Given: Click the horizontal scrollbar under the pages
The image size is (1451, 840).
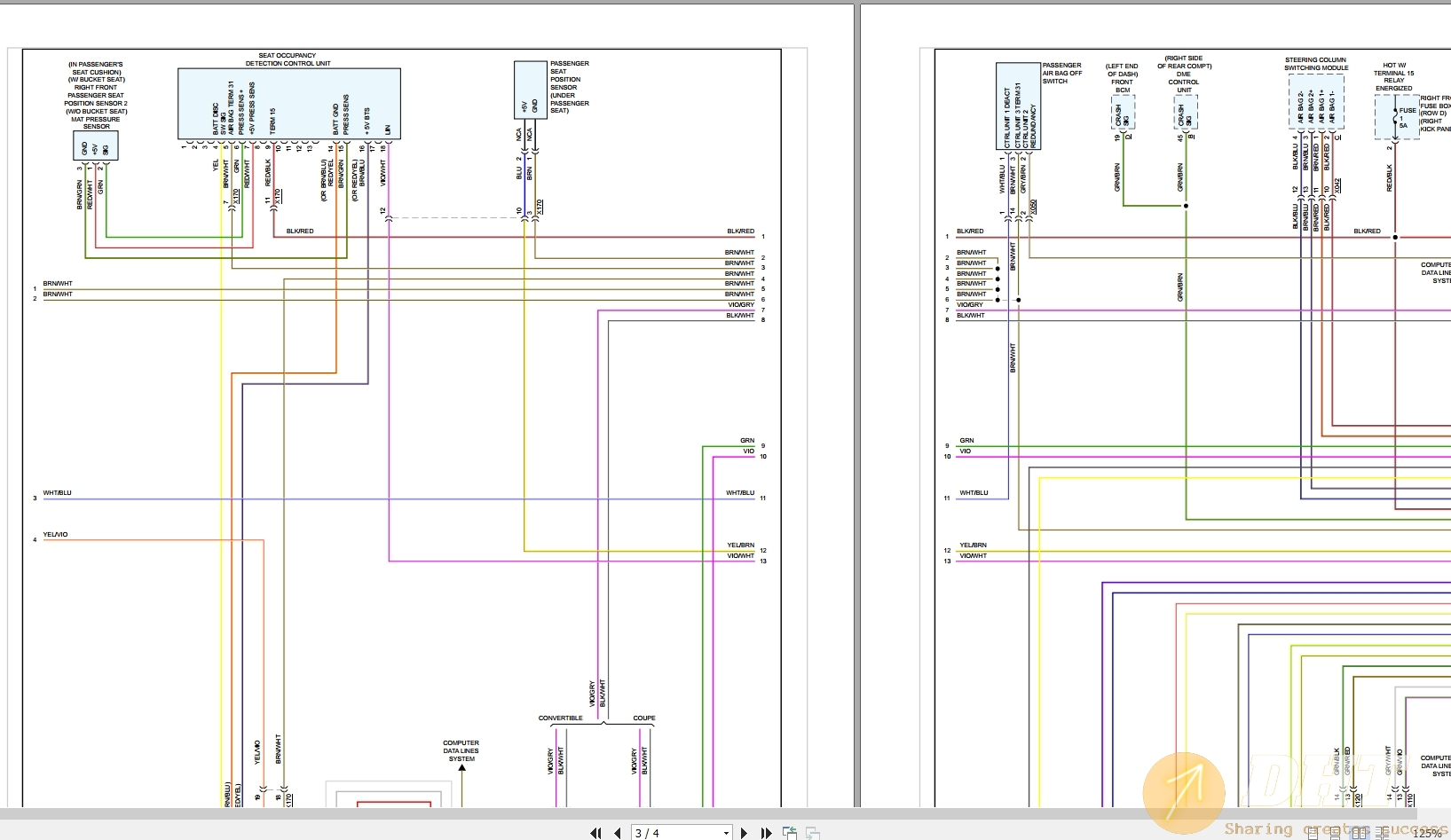Looking at the screenshot, I should click(x=708, y=813).
